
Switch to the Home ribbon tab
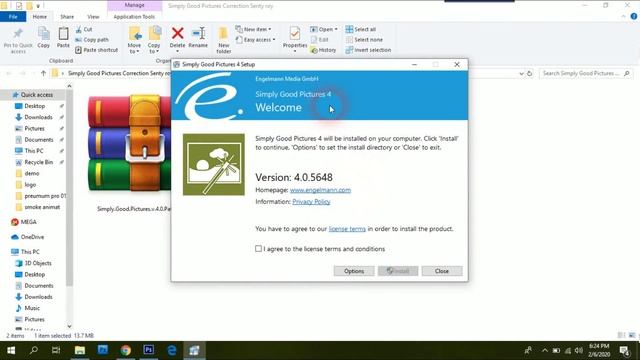click(x=40, y=17)
